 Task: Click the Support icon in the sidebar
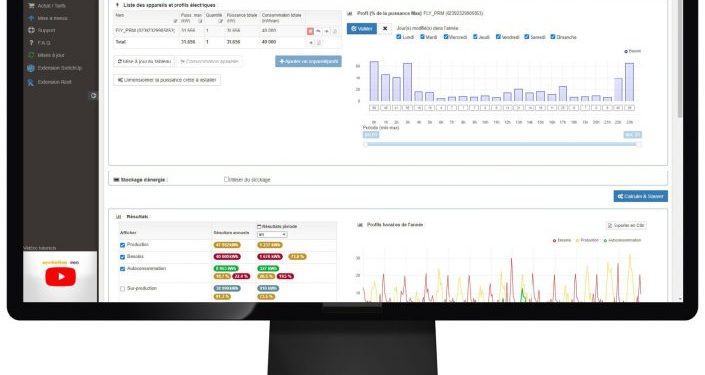[31, 30]
